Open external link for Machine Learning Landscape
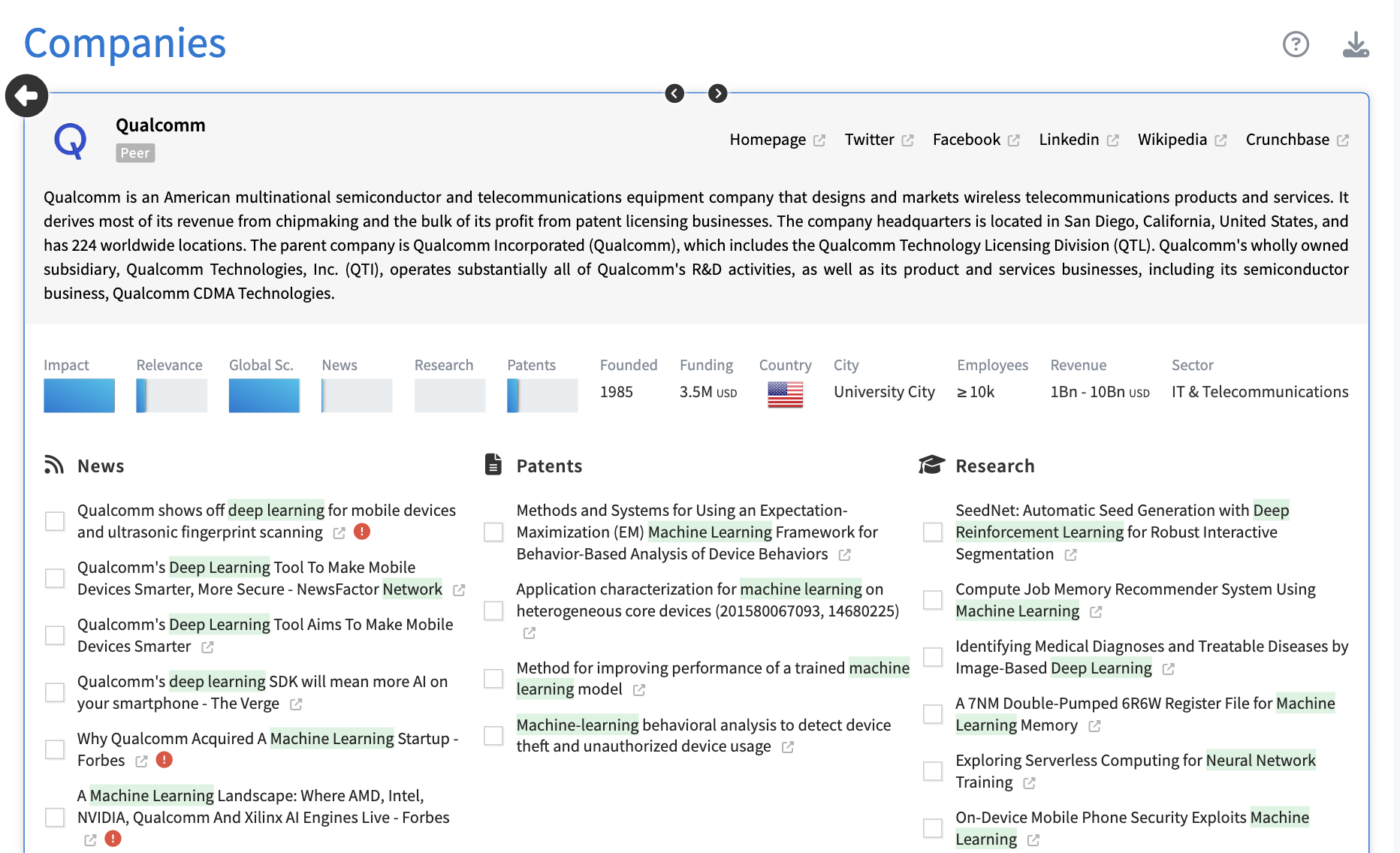This screenshot has width=1400, height=853. pos(91,840)
